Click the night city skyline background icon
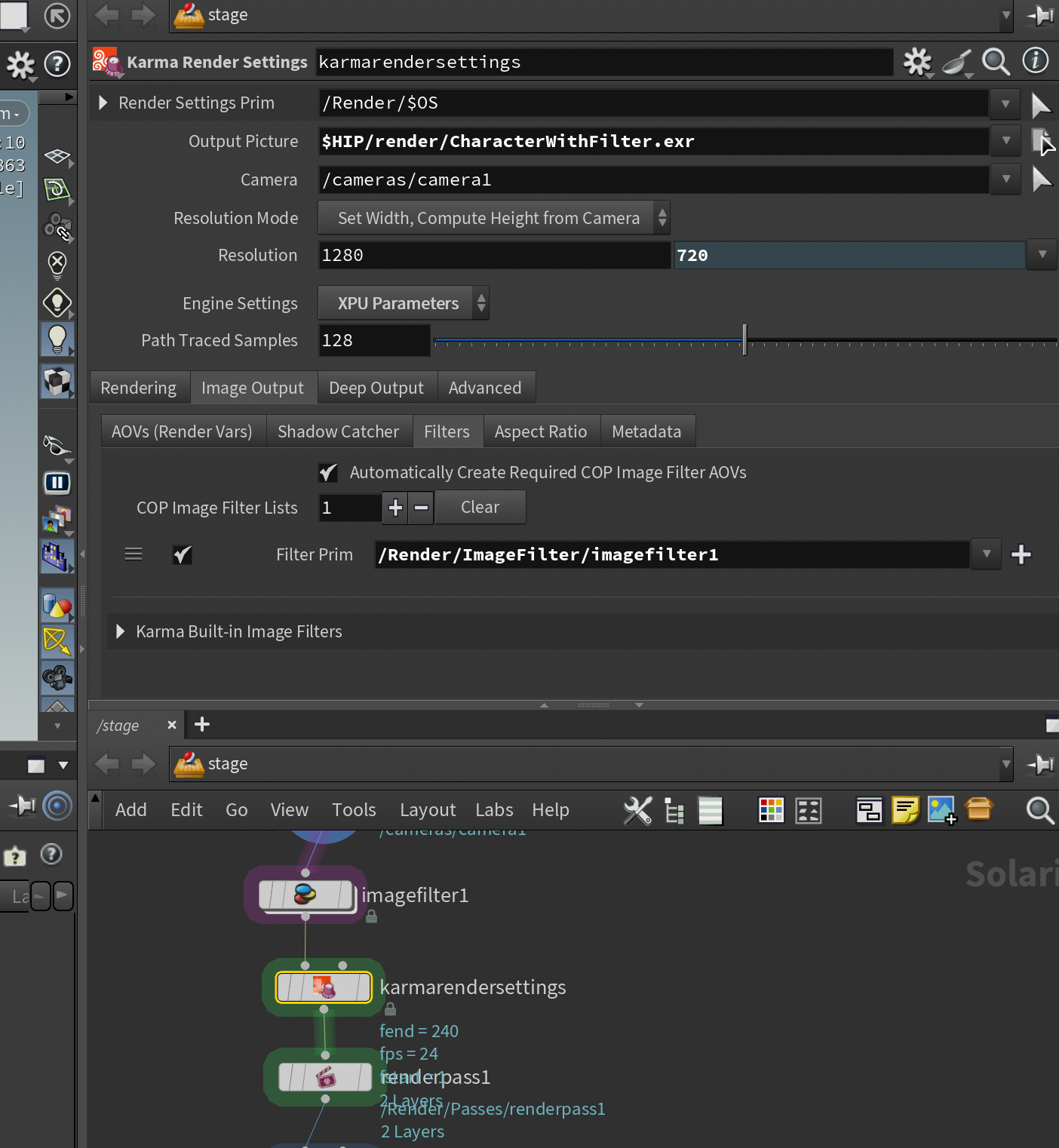1059x1148 pixels. 57,557
